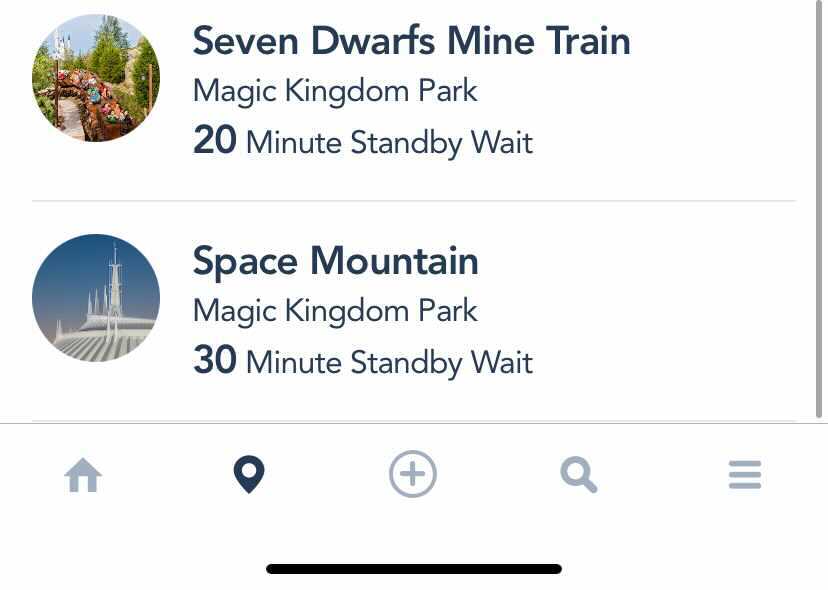This screenshot has width=828, height=590.
Task: Tap the Home icon in bottom bar
Action: (x=83, y=475)
